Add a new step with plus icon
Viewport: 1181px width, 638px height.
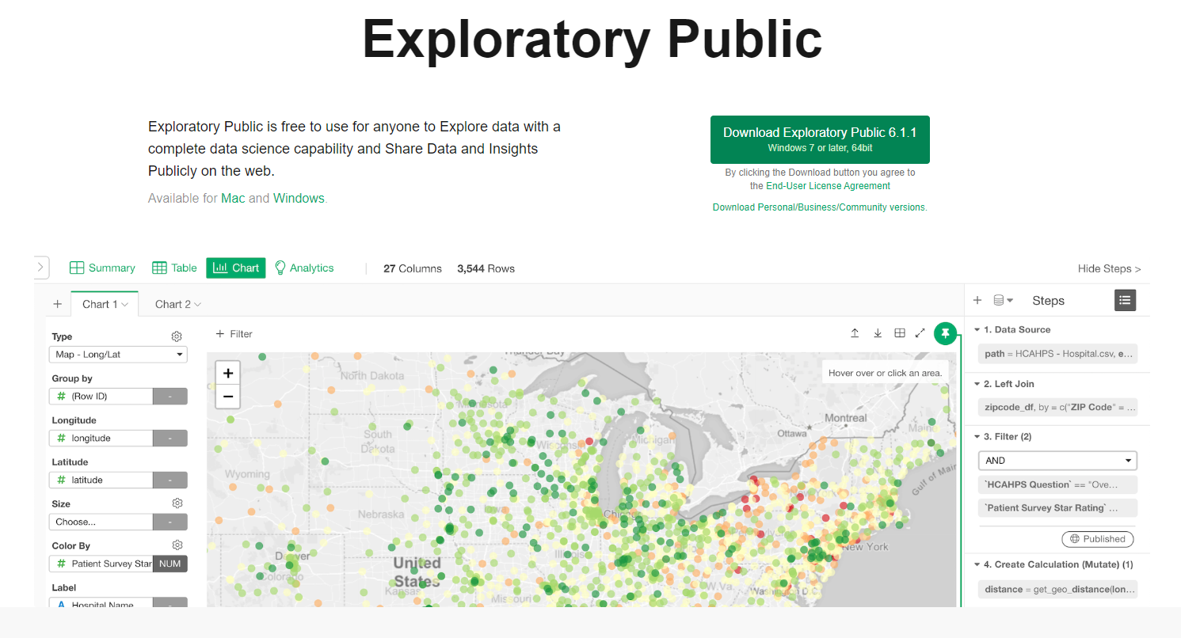tap(978, 301)
